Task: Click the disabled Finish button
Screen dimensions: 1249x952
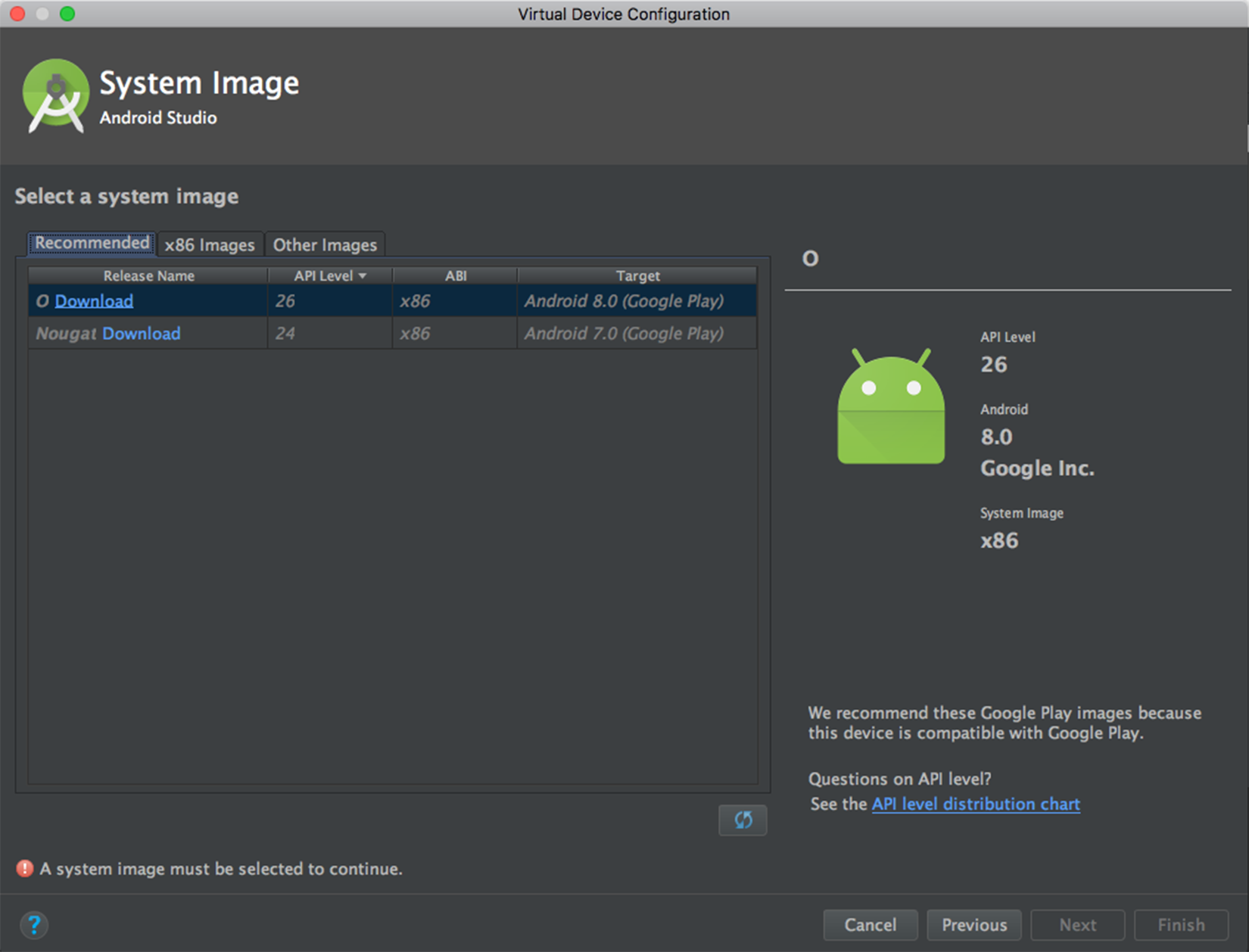Action: [x=1181, y=925]
